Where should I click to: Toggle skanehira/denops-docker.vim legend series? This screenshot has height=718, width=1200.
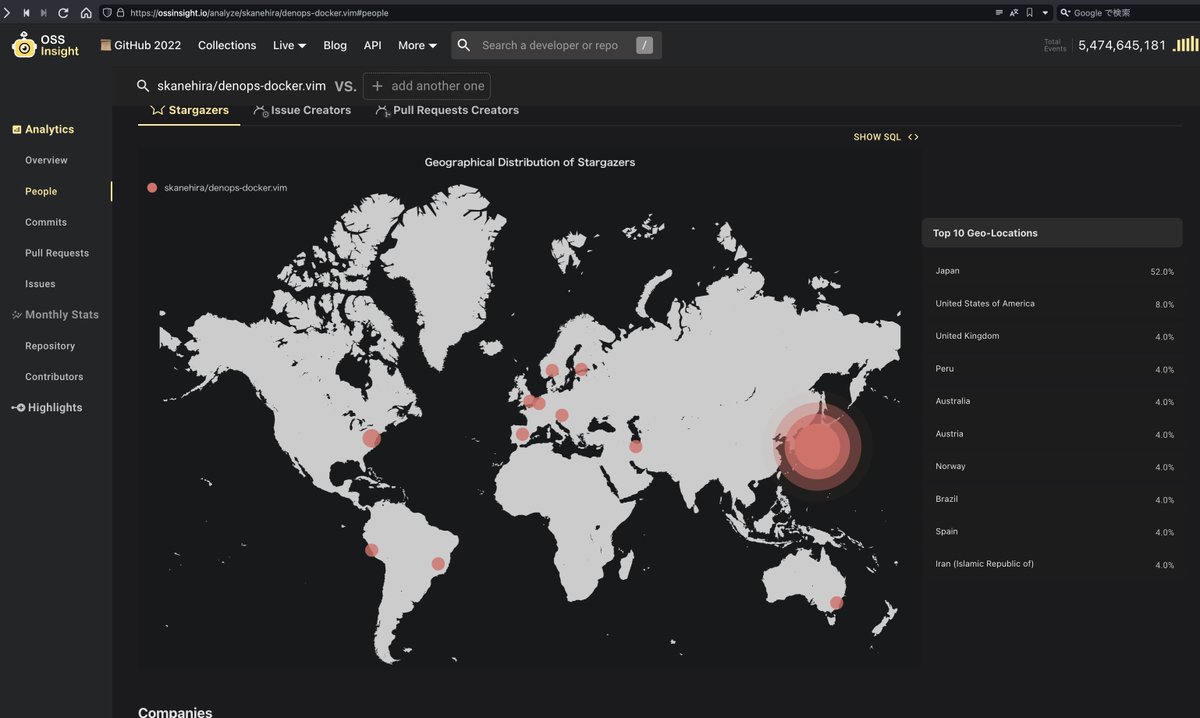click(x=217, y=188)
